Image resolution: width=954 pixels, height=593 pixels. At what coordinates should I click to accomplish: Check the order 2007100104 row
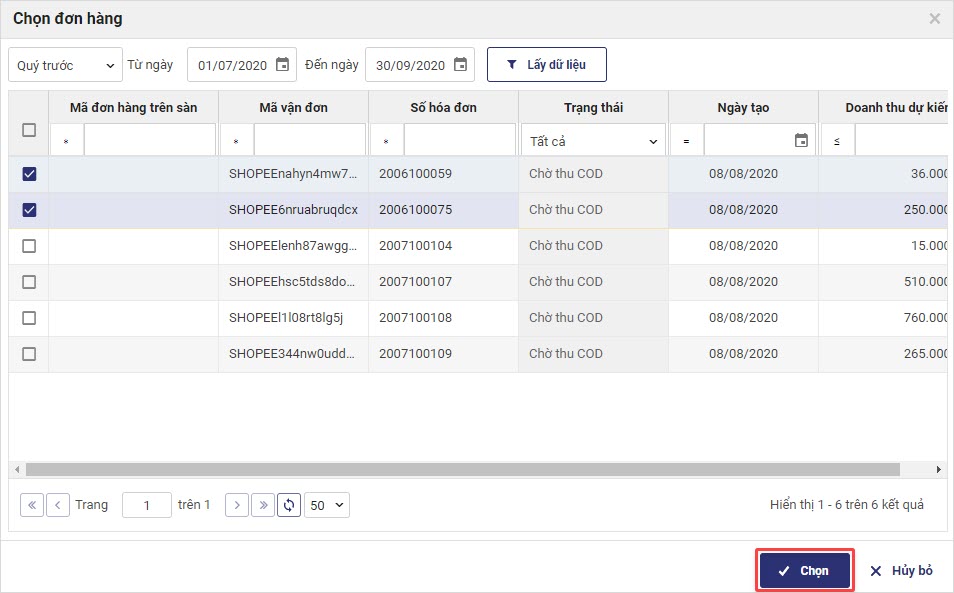pos(29,246)
